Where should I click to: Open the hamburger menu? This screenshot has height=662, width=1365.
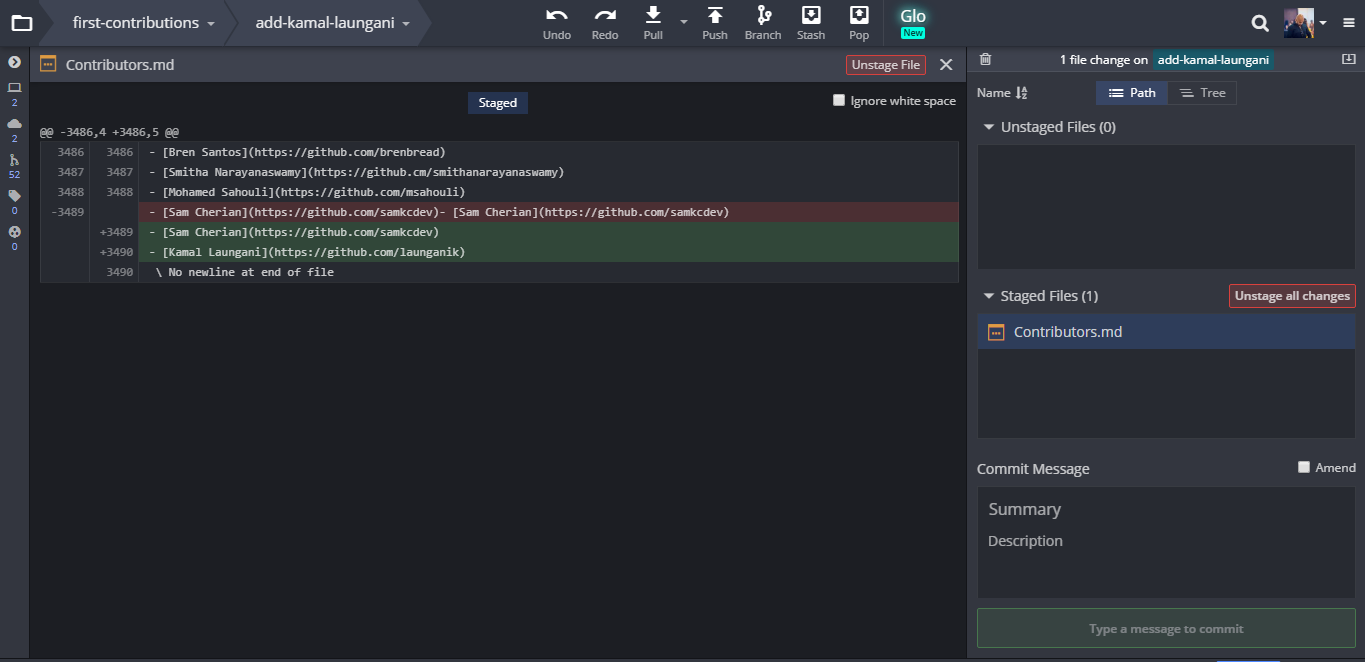(x=1348, y=22)
